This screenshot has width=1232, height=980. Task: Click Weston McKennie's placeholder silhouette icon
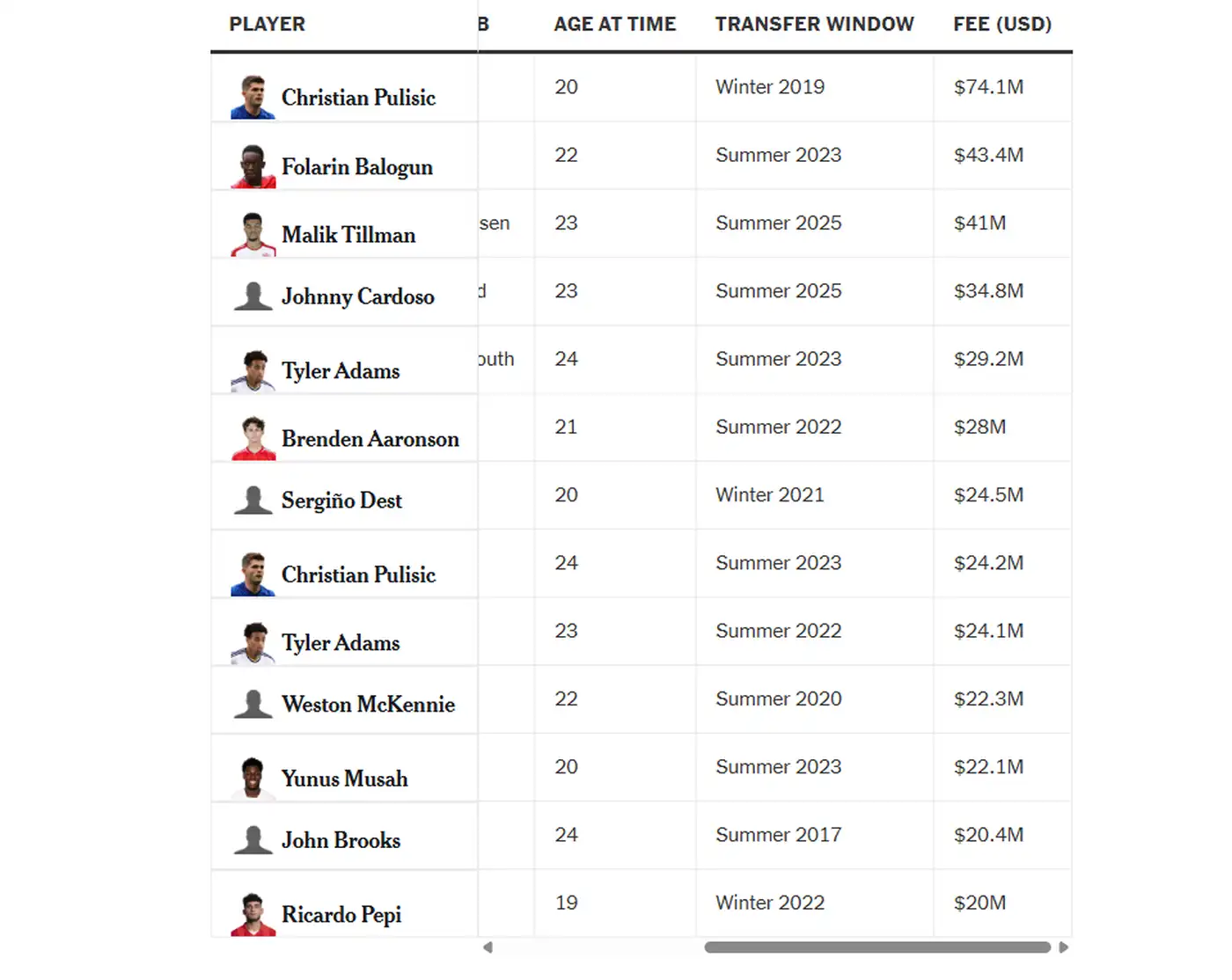[x=253, y=705]
